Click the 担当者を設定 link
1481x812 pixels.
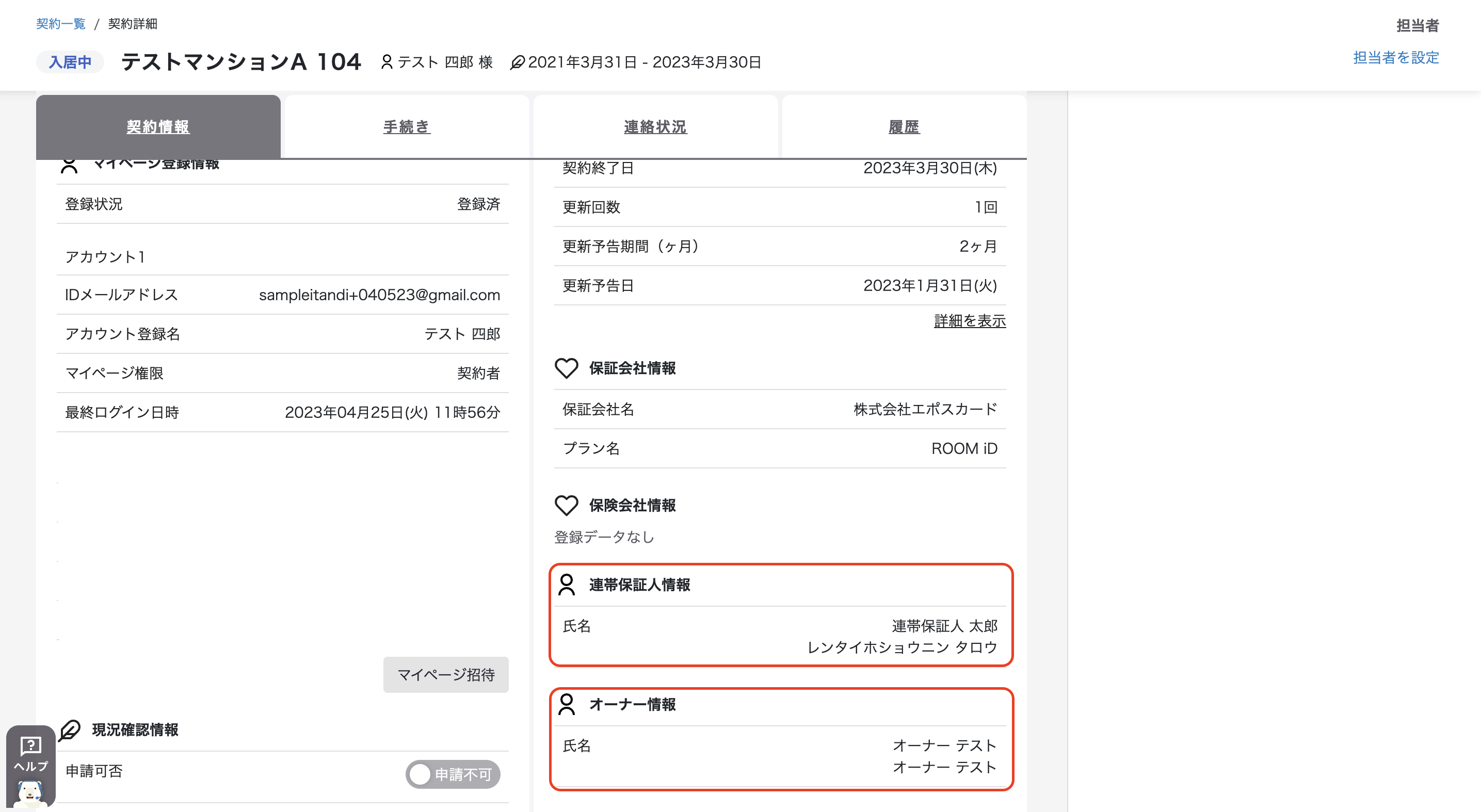click(x=1396, y=57)
